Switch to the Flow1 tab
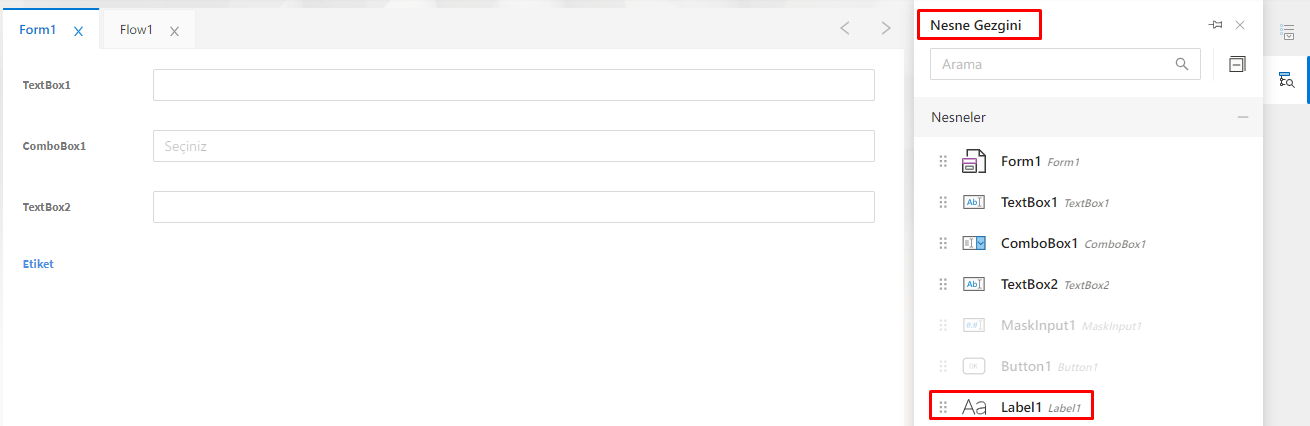The height and width of the screenshot is (426, 1310). (136, 30)
